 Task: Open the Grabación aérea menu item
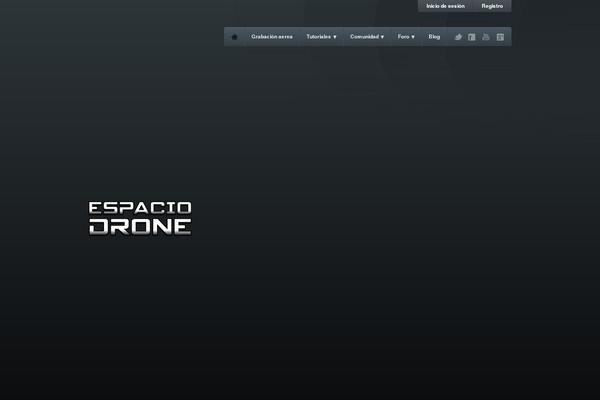(272, 37)
